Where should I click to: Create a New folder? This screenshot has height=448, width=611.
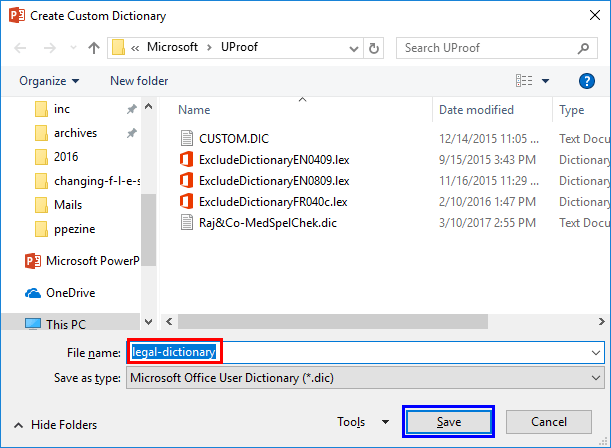(x=139, y=81)
